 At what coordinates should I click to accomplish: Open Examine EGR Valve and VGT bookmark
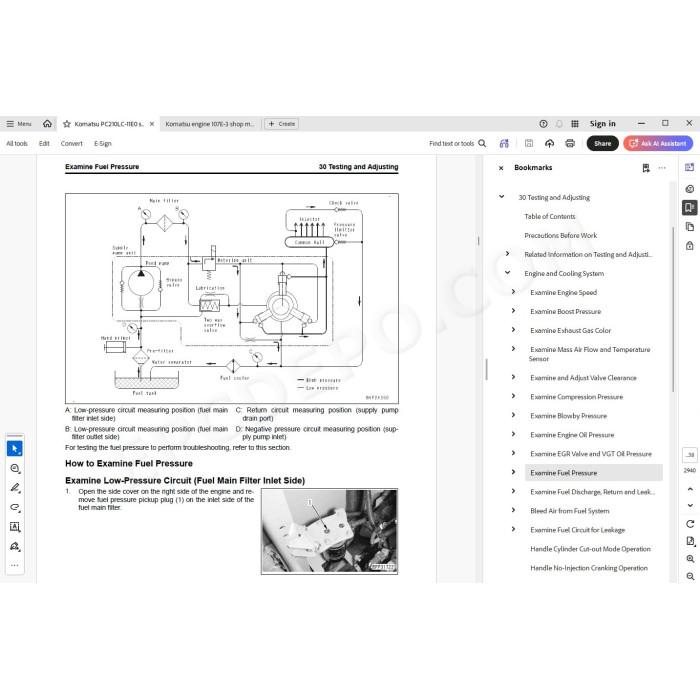coord(591,454)
